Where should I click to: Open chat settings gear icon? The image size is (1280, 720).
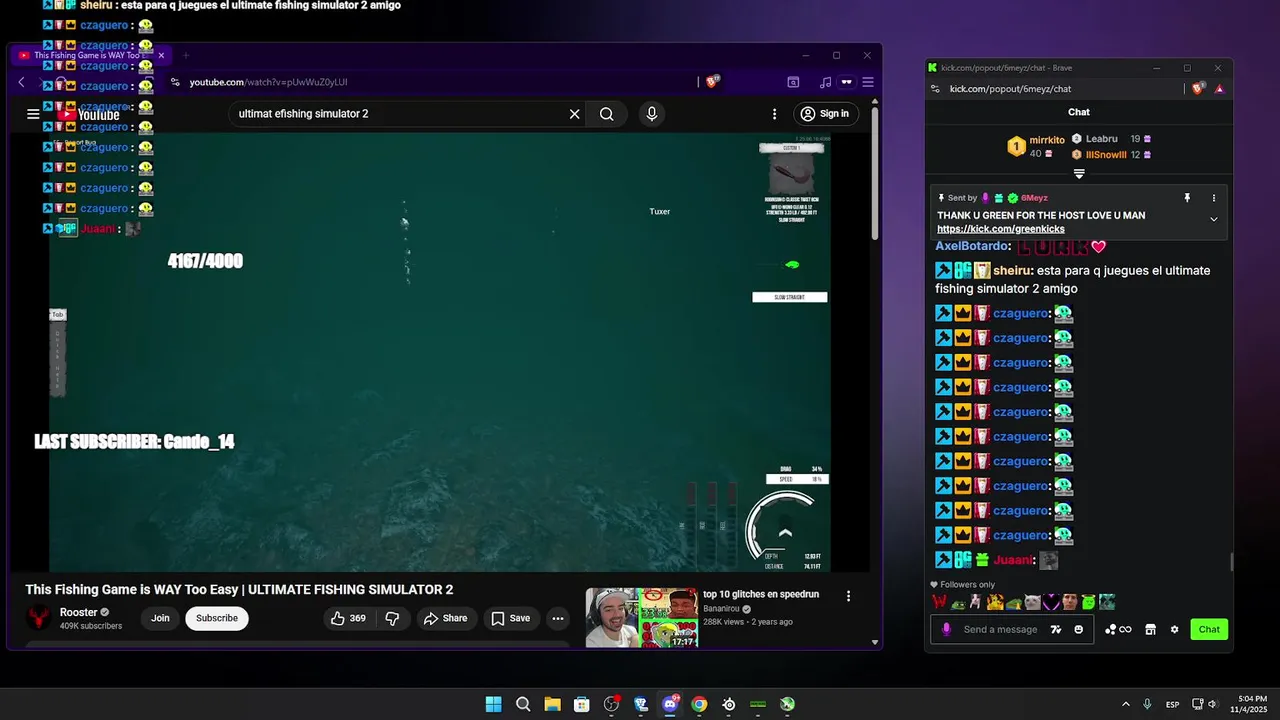click(x=1174, y=630)
